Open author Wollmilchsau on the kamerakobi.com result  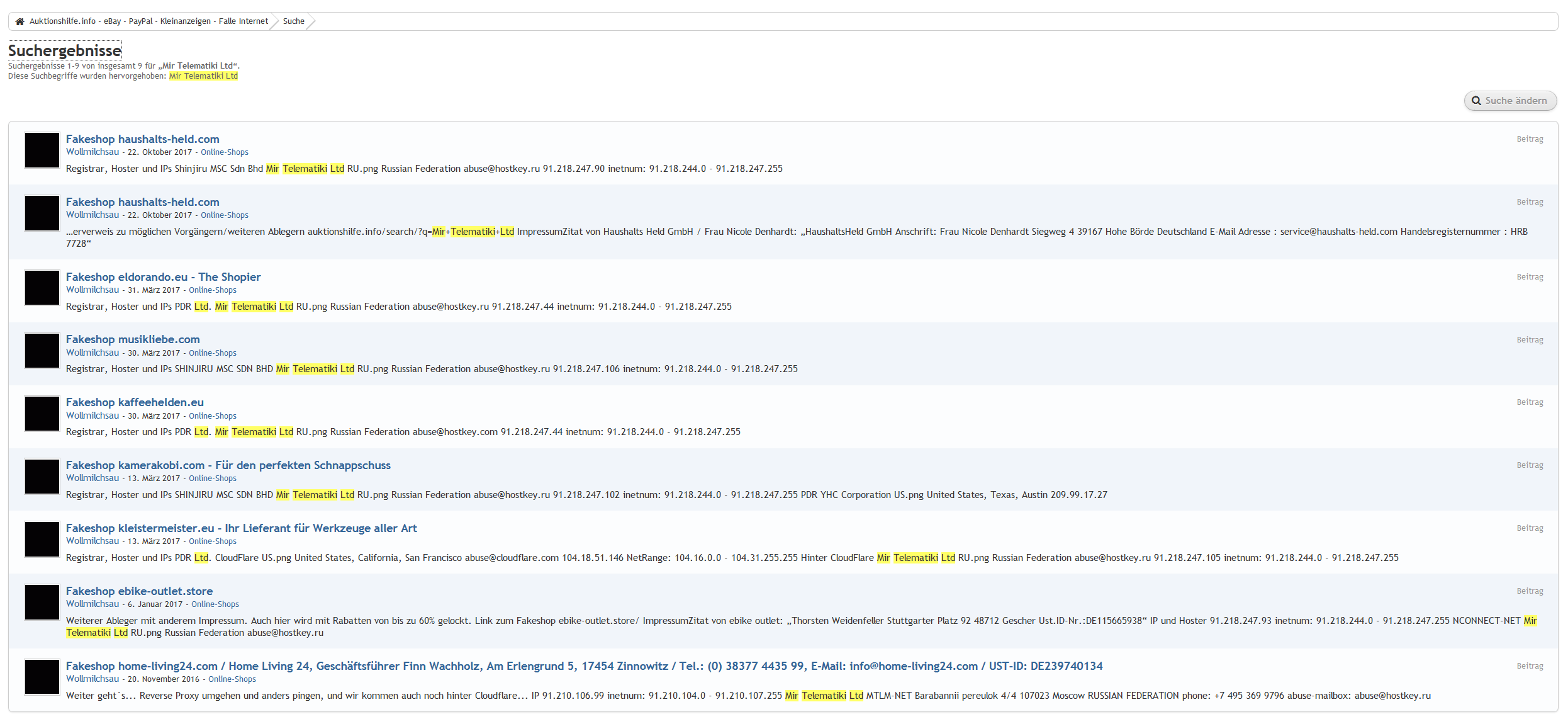pos(92,478)
